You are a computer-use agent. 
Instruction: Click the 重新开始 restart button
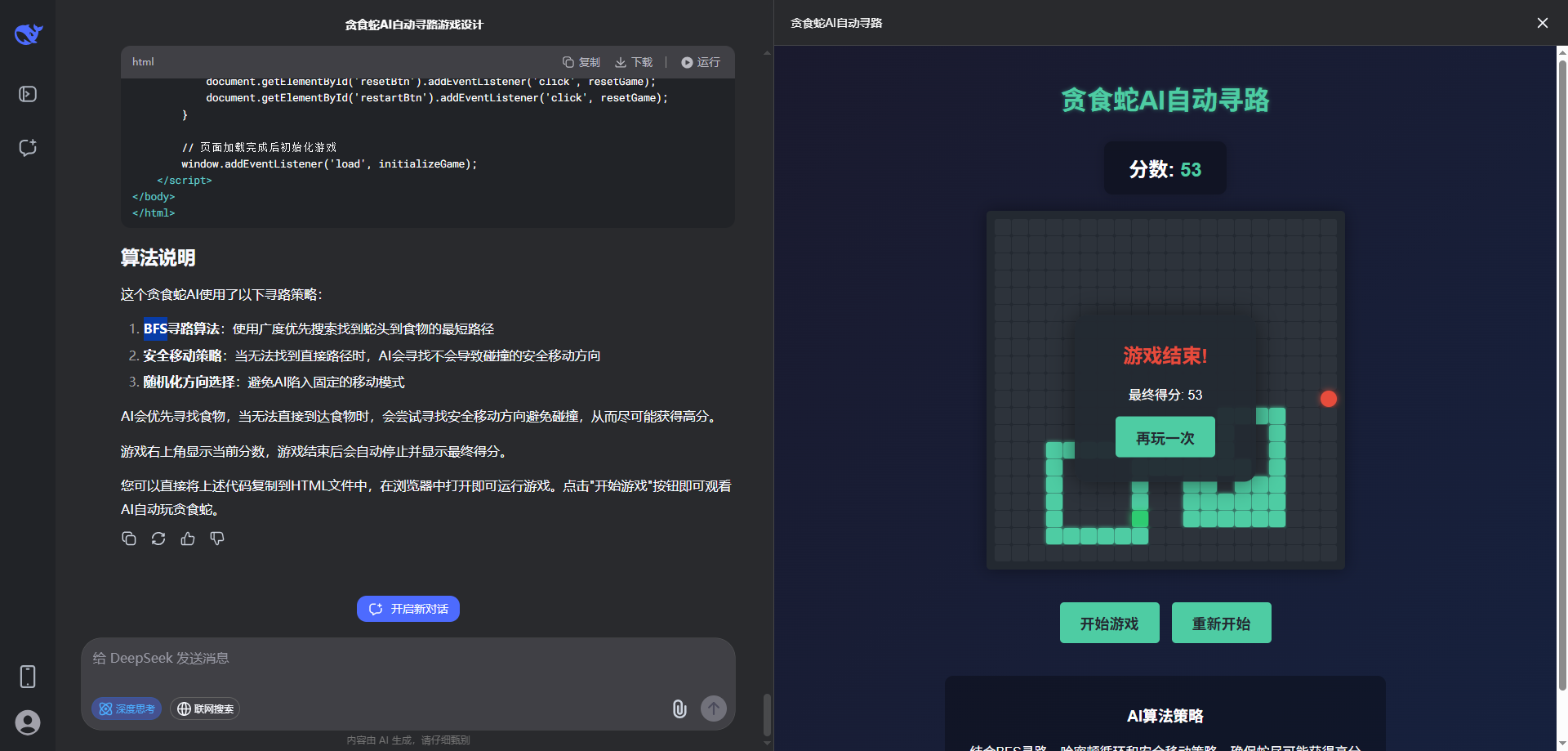1221,624
